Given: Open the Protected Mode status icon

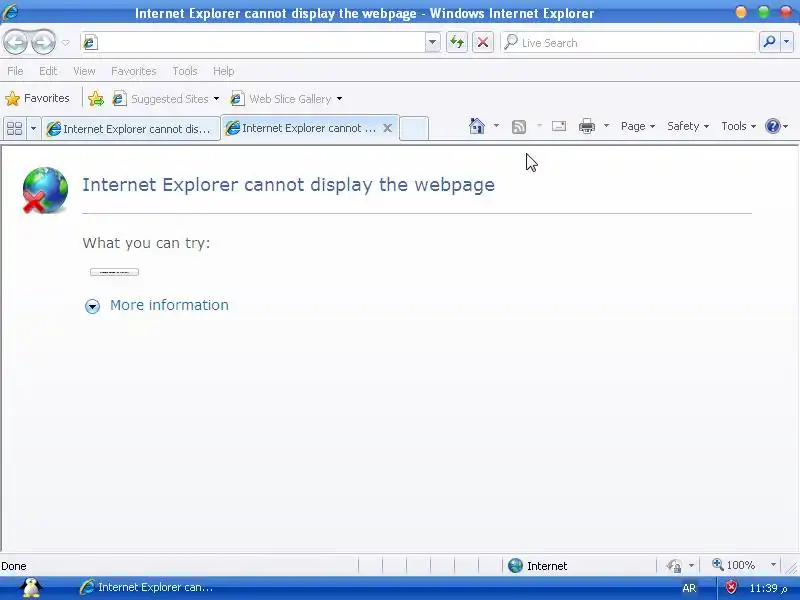Looking at the screenshot, I should 674,565.
